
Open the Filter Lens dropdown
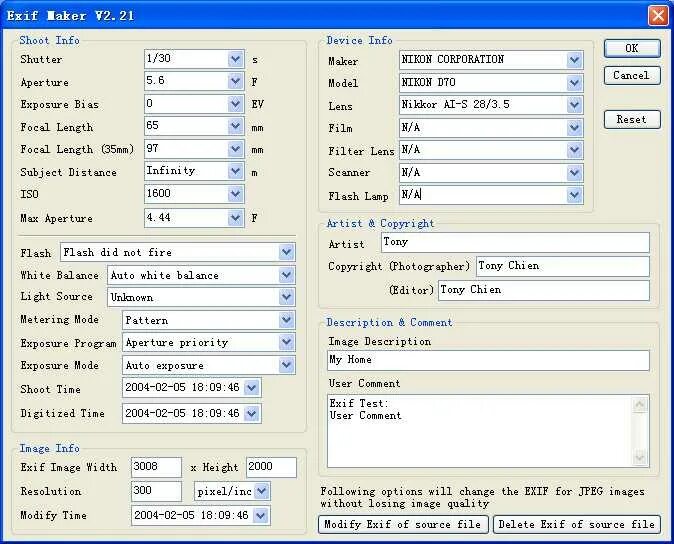click(574, 150)
